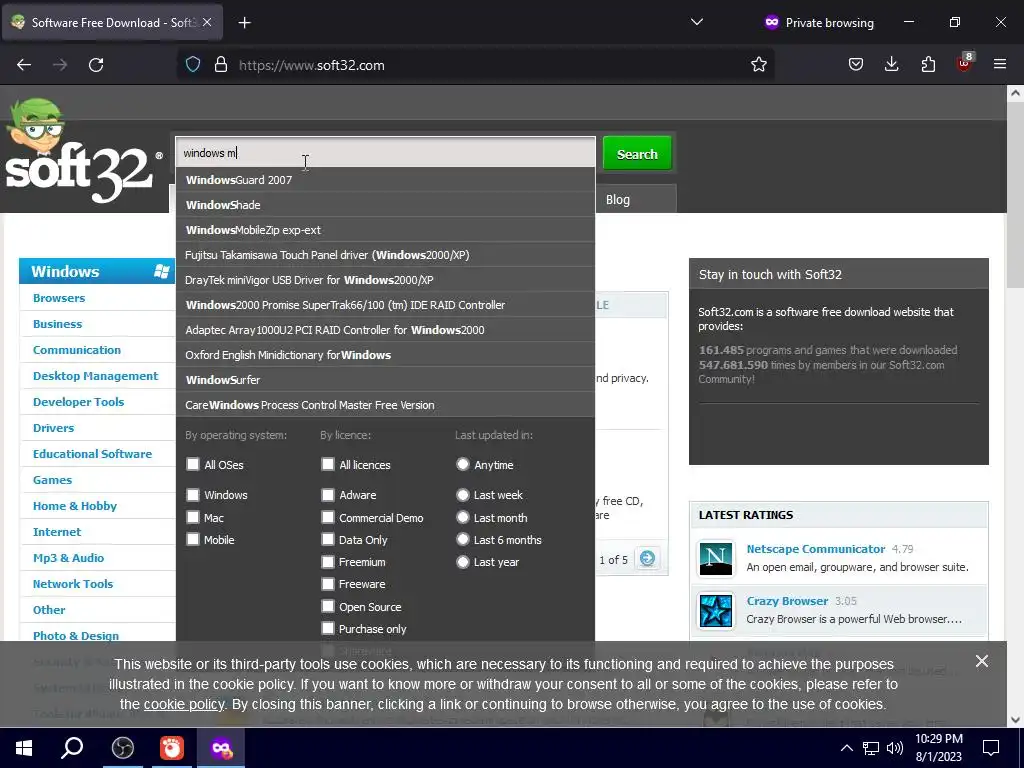Image resolution: width=1024 pixels, height=768 pixels.
Task: Open Netscape Communicator rating link
Action: tap(816, 549)
